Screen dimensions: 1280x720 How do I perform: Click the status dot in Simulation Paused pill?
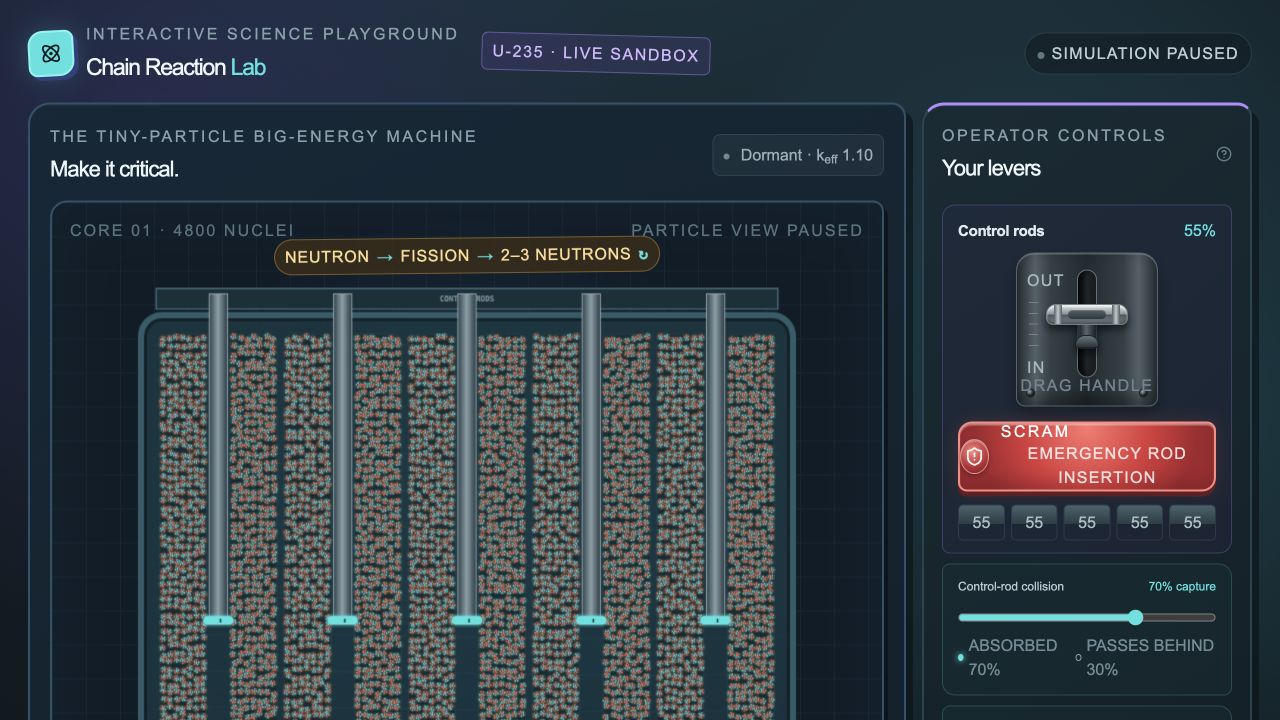(x=1041, y=55)
